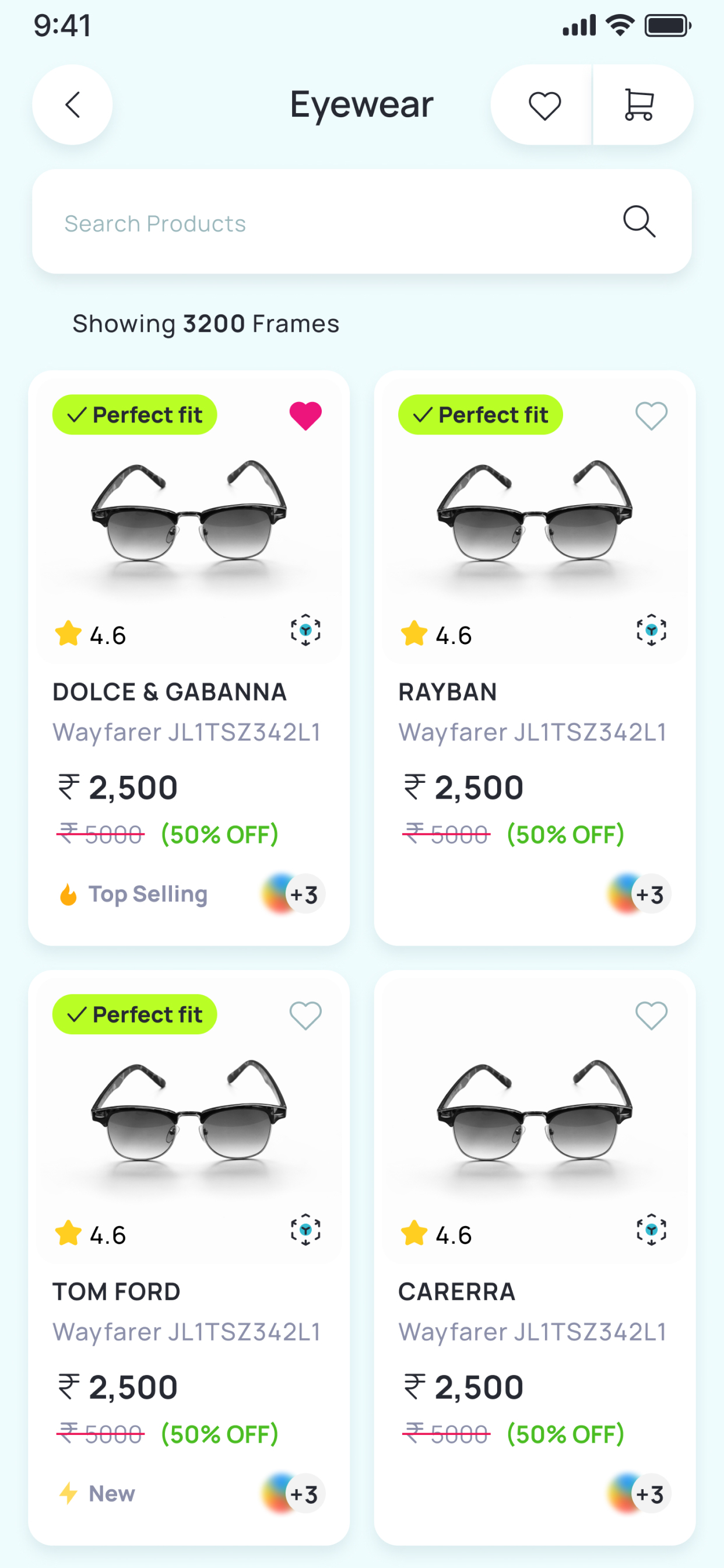This screenshot has height=1568, width=724.
Task: Favorite the Carerra frame
Action: click(x=651, y=1016)
